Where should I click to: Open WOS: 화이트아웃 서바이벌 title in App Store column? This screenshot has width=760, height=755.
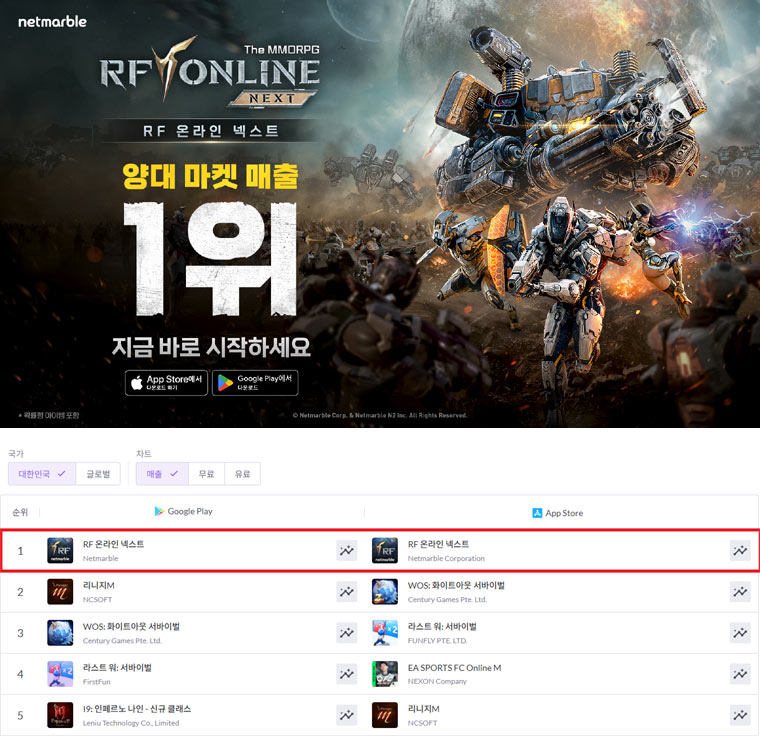click(456, 585)
